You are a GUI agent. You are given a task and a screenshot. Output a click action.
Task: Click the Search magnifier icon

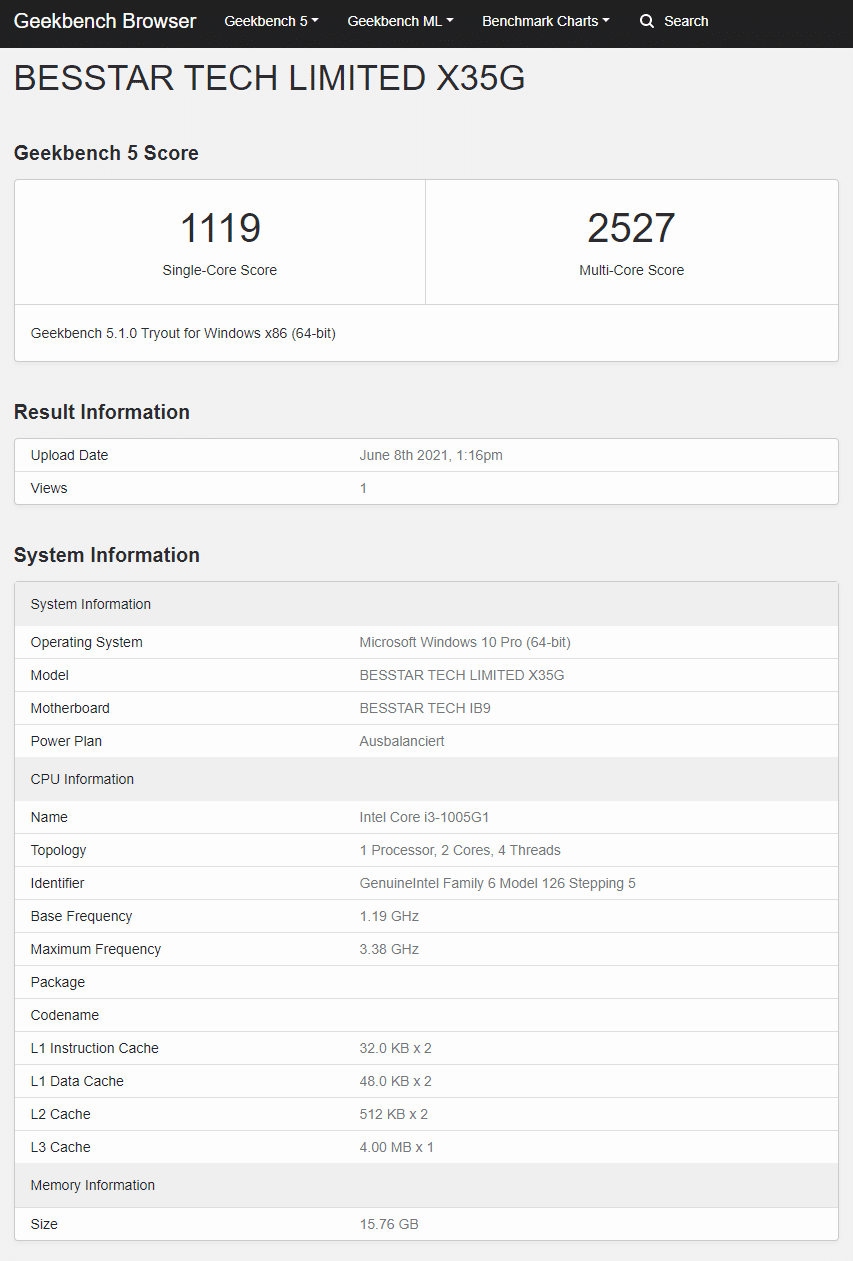coord(647,21)
